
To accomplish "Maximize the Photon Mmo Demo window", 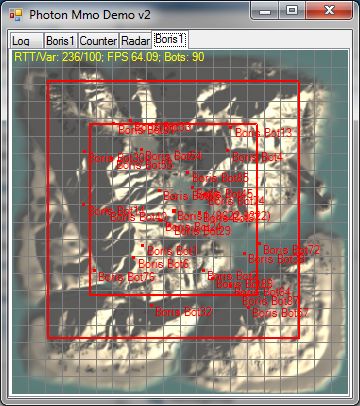I will coord(292,11).
